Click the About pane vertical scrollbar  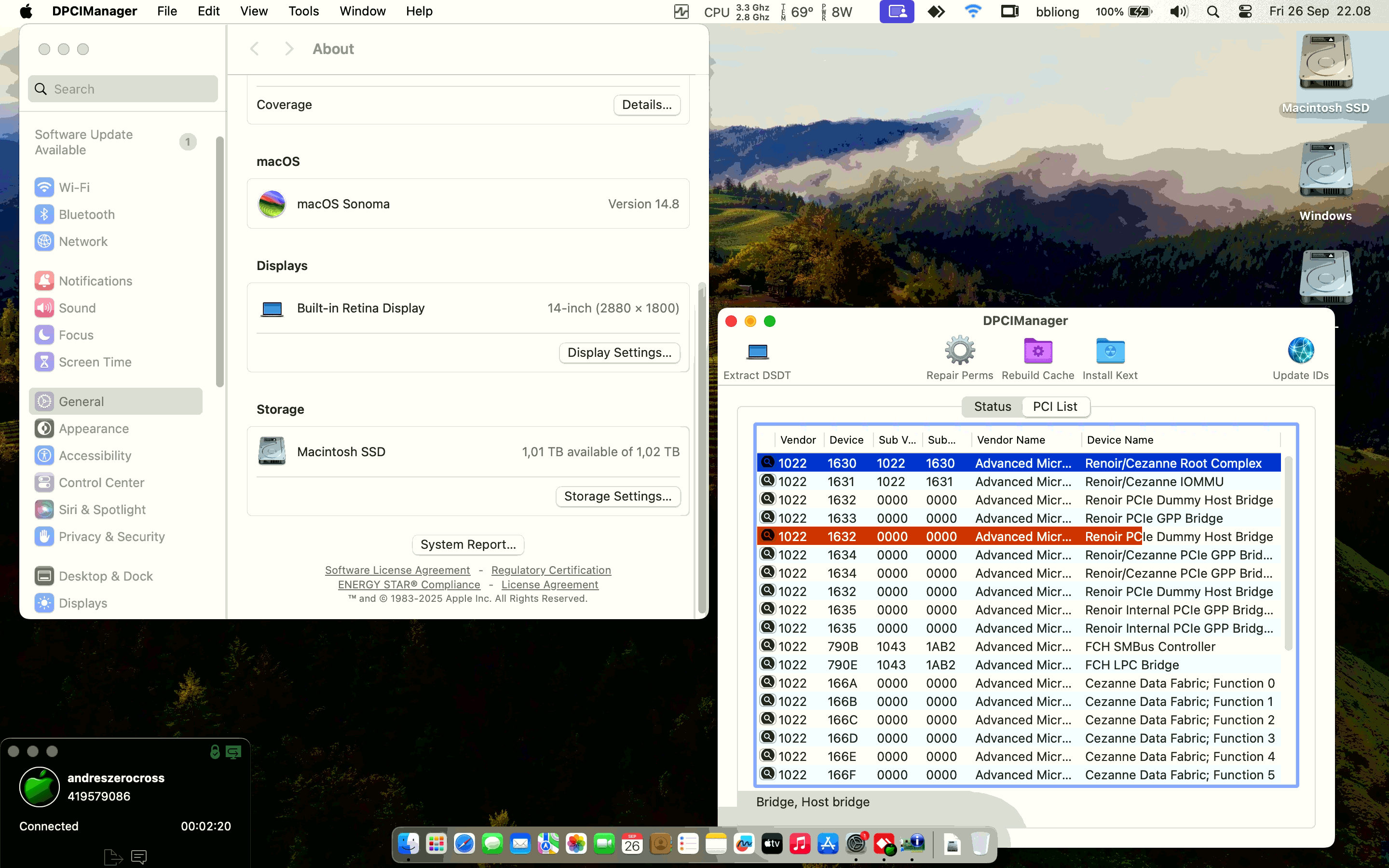pos(701,448)
